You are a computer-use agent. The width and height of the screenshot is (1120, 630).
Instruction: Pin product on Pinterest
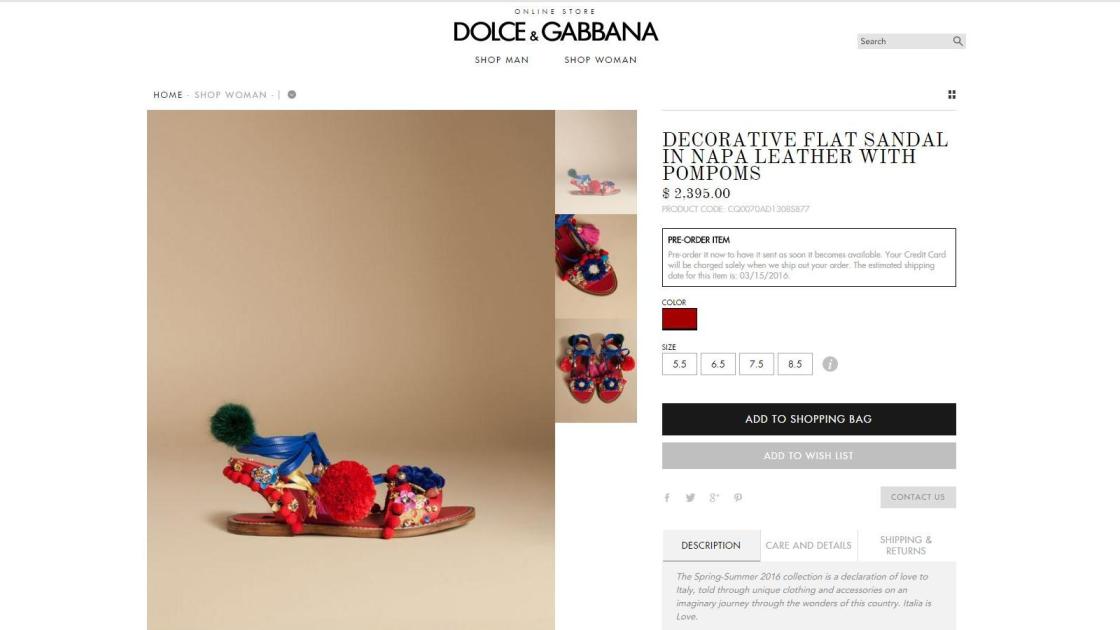(738, 498)
